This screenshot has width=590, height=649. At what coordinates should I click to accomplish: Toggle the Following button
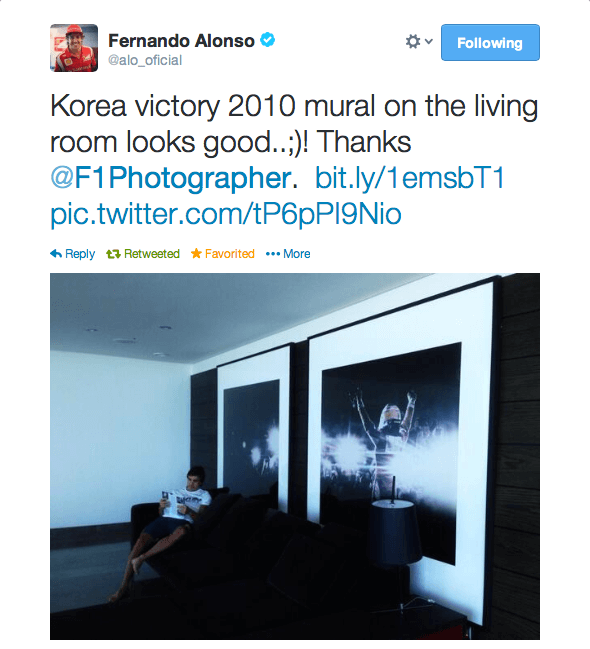[x=490, y=43]
